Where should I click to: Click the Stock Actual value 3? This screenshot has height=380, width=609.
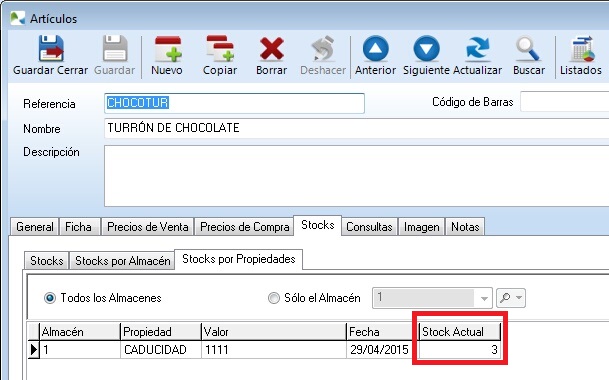pos(460,350)
